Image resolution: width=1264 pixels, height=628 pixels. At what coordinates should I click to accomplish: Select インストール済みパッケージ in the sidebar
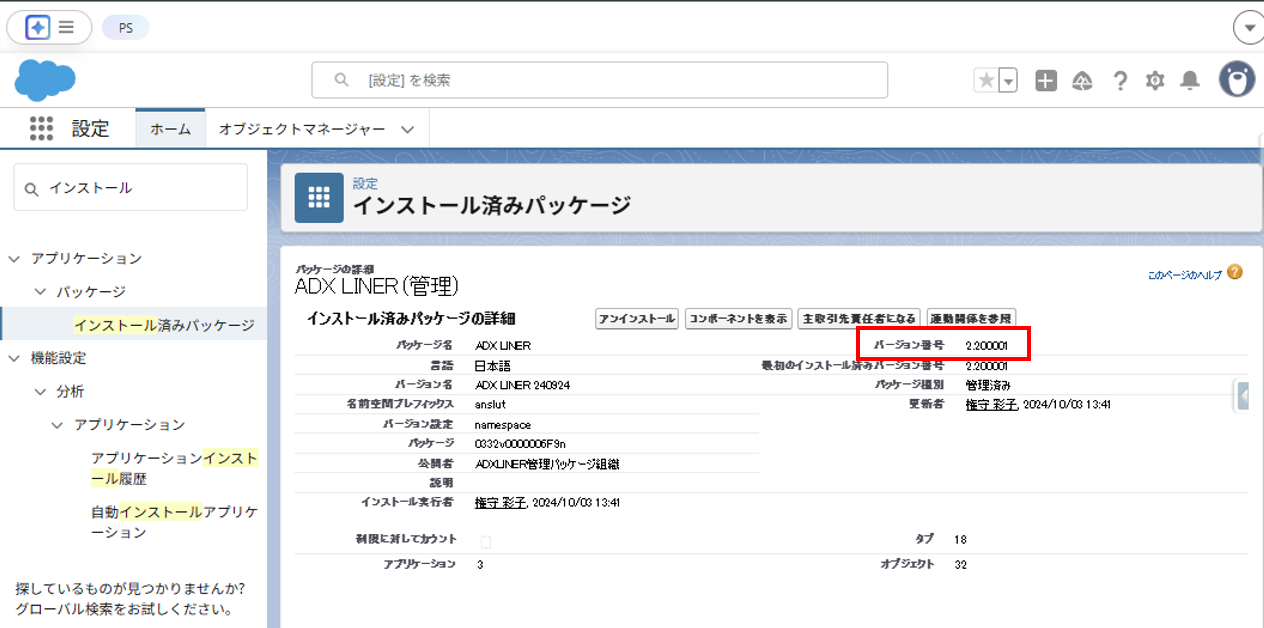coord(164,325)
